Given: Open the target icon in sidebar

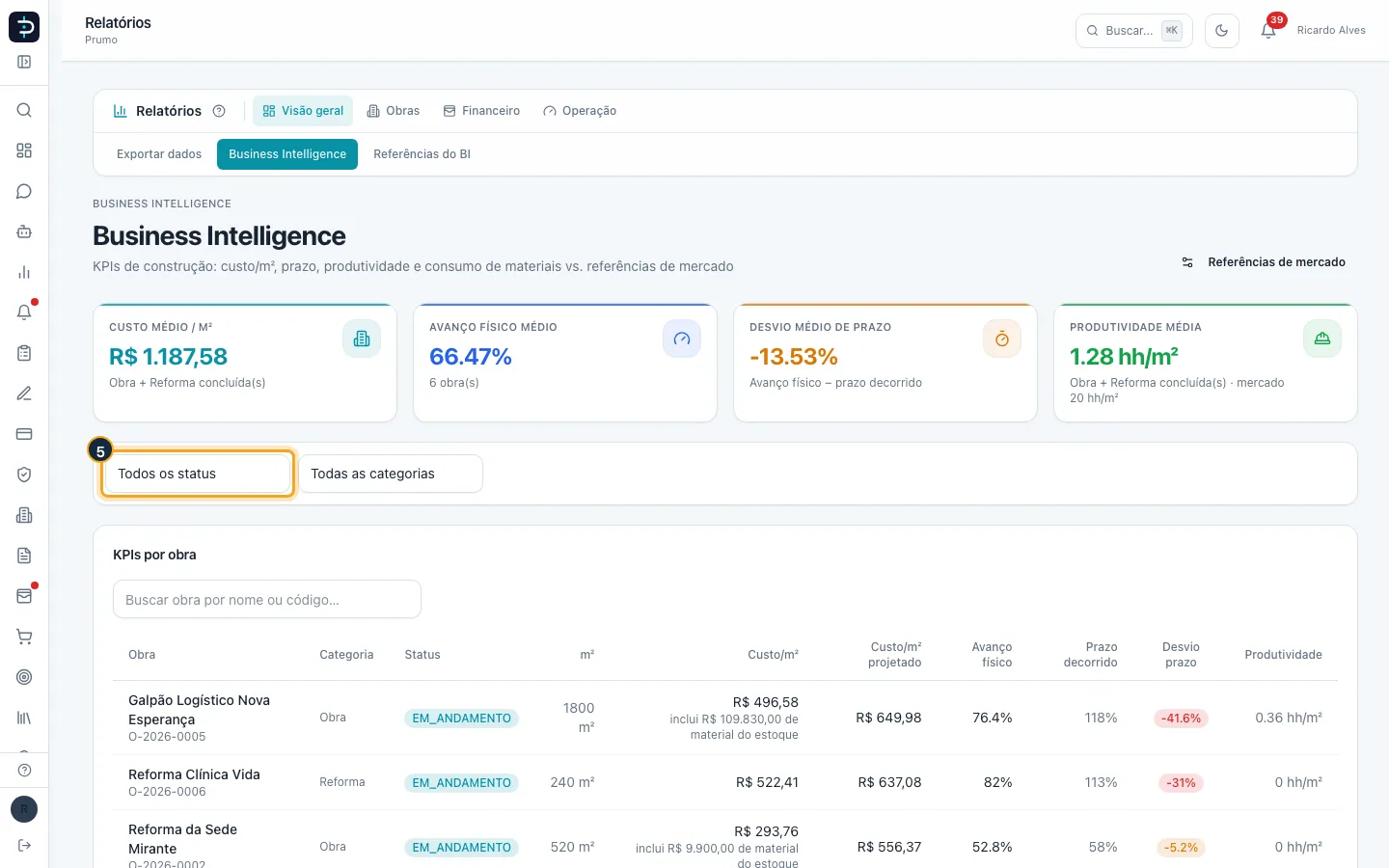Looking at the screenshot, I should click(x=24, y=677).
